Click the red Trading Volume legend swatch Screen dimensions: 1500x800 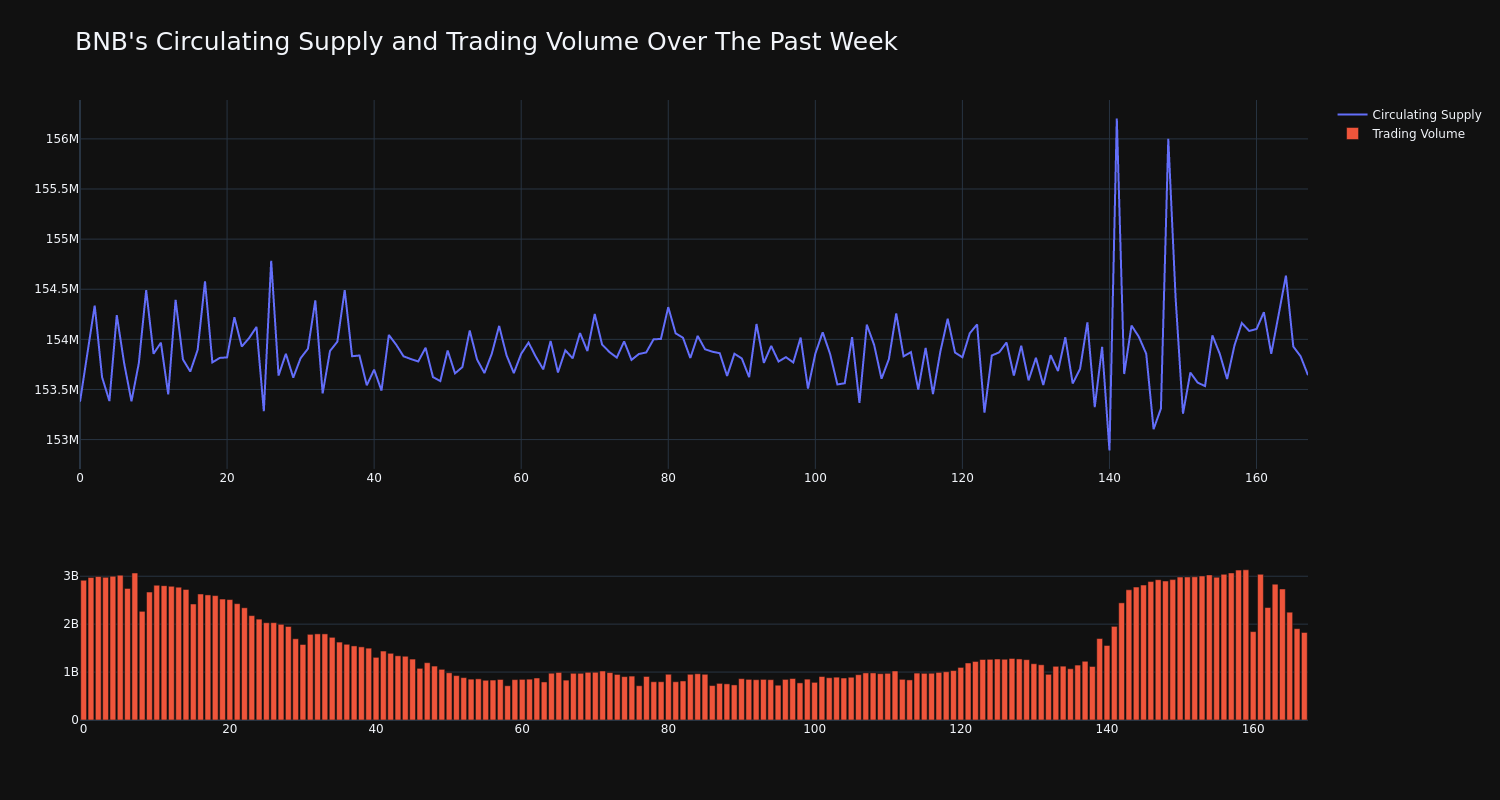[1352, 134]
